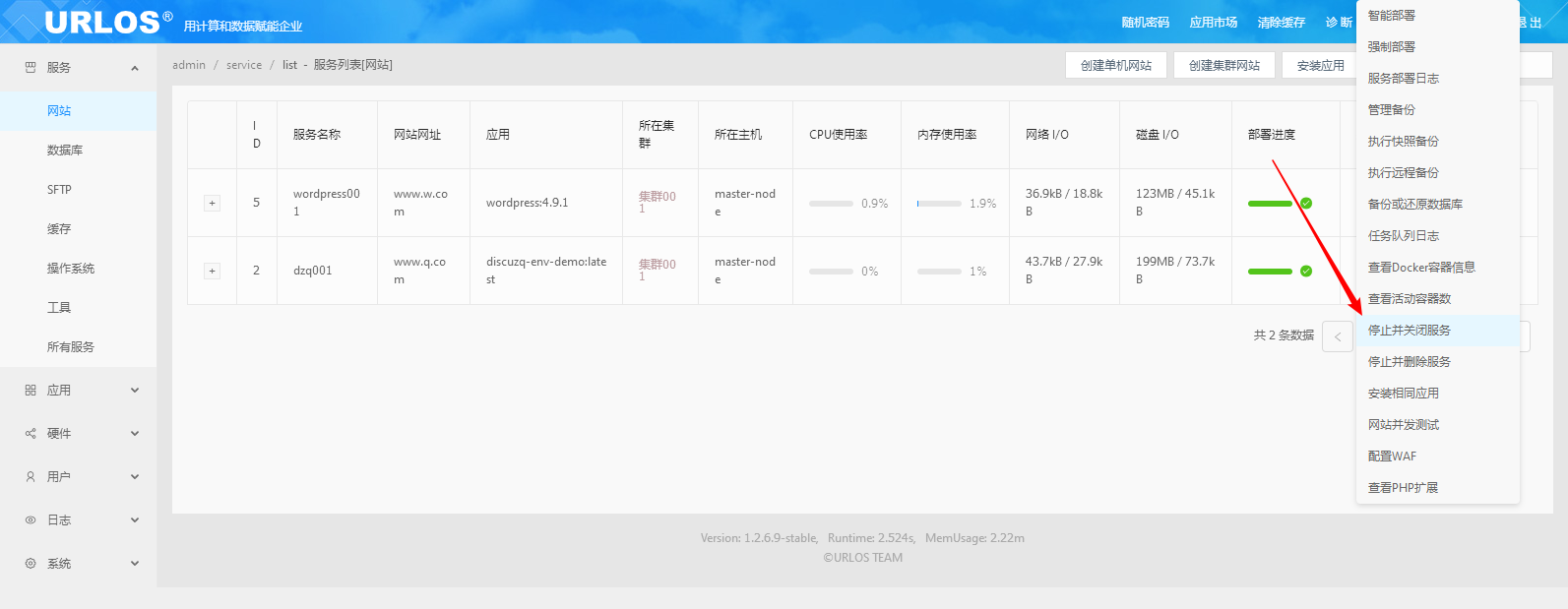Select 执行快照备份 menu entry
The image size is (1568, 609).
click(x=1438, y=142)
